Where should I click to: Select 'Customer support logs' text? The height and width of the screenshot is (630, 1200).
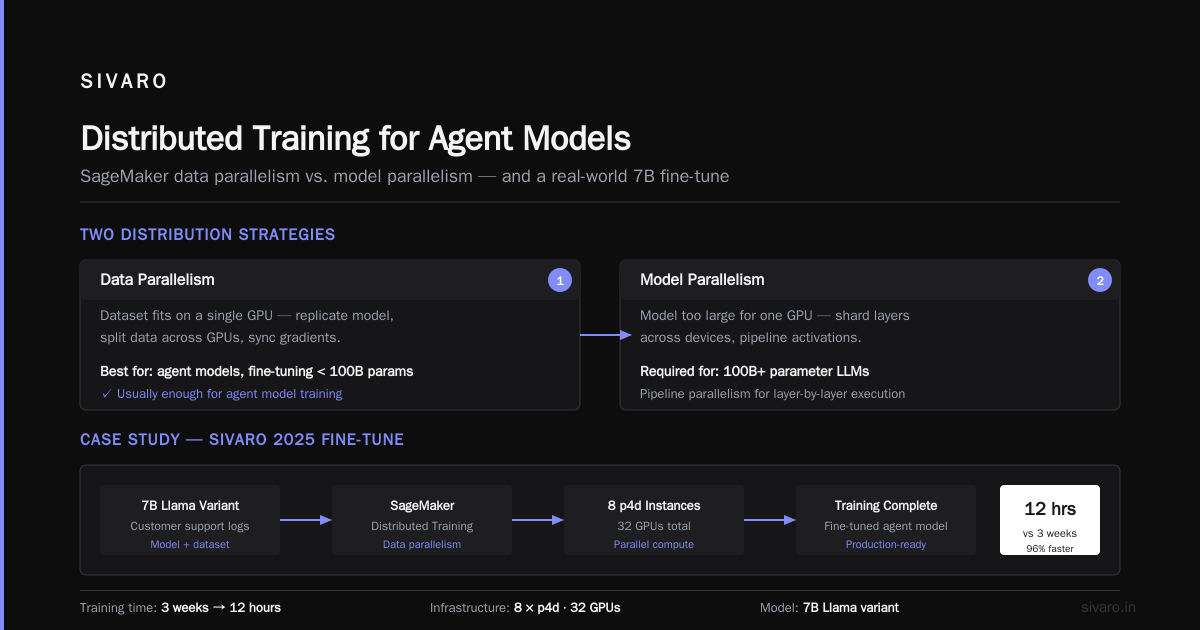coord(190,526)
